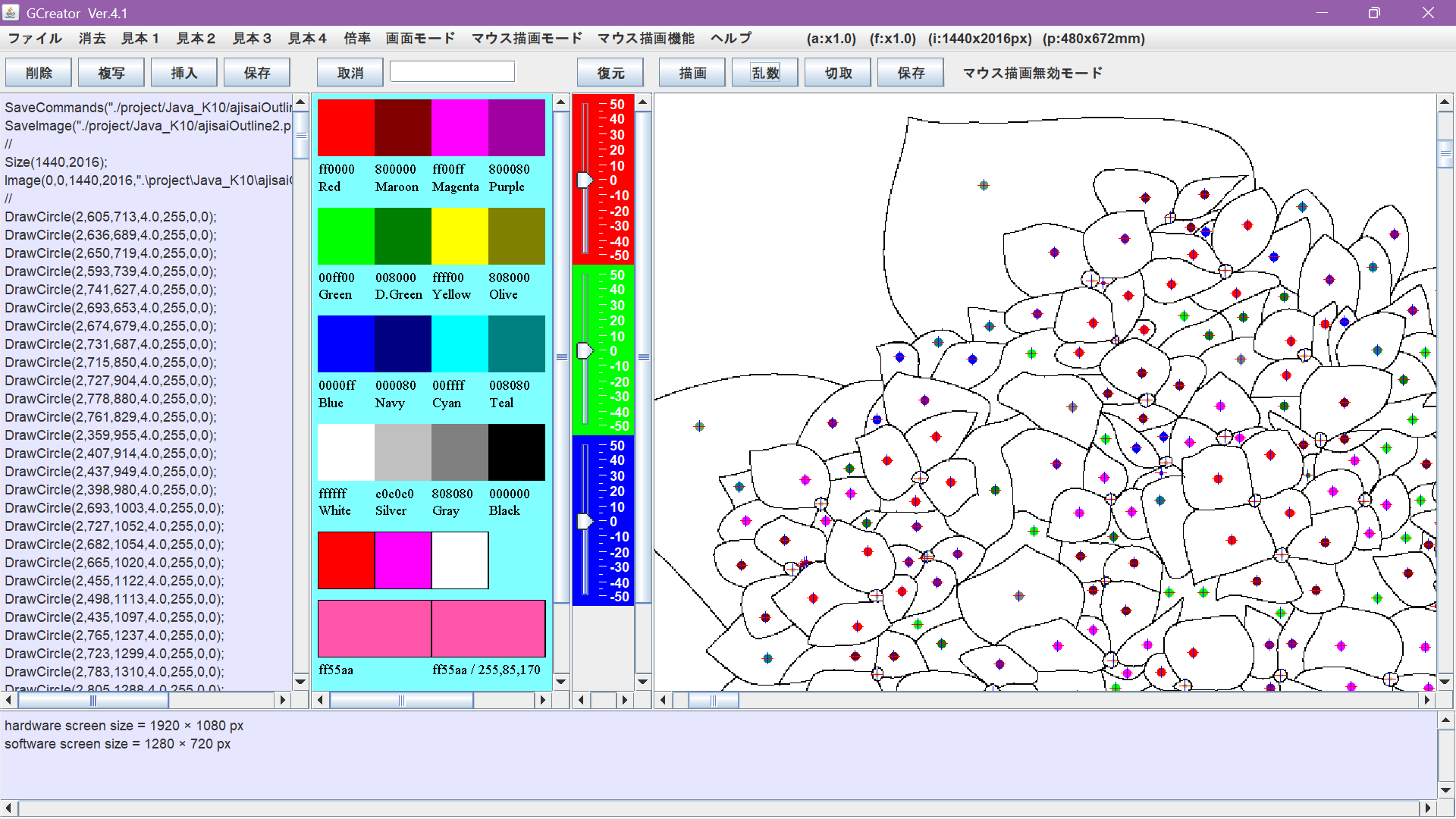The width and height of the screenshot is (1456, 819).
Task: Pick the Teal color swatch
Action: tap(516, 344)
